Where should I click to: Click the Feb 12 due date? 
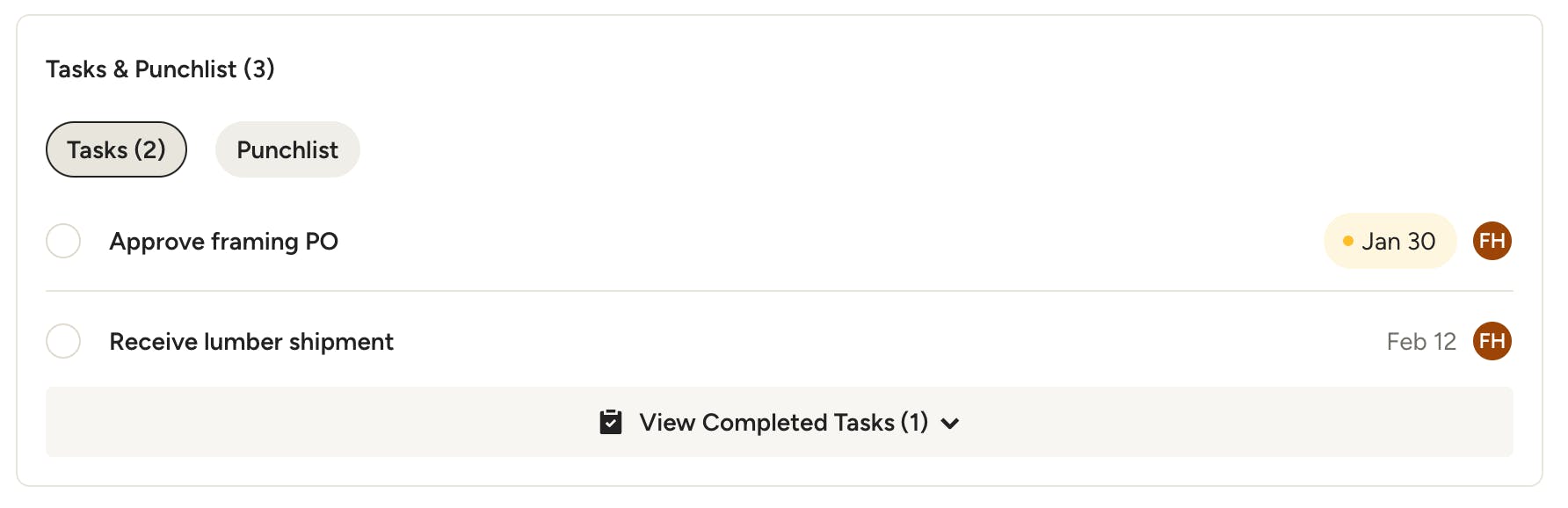pos(1421,341)
